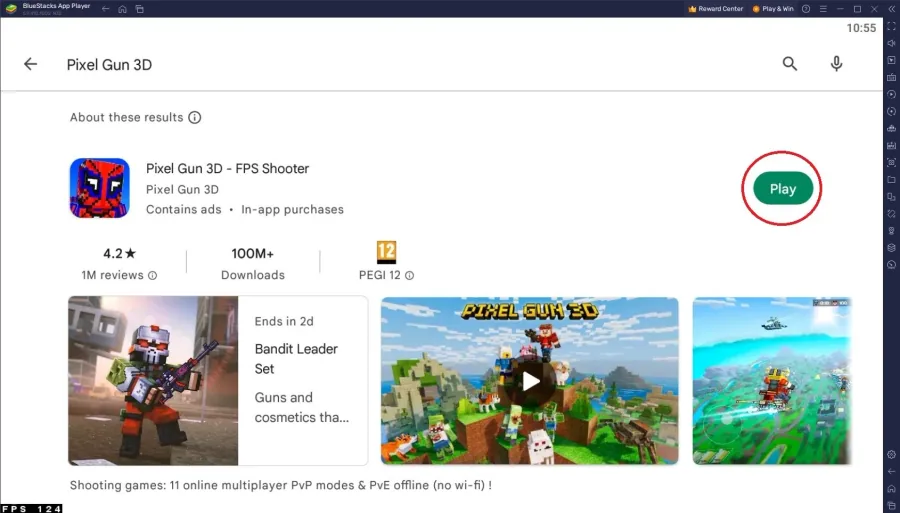This screenshot has height=513, width=900.
Task: Click the 1M reviews label
Action: click(x=112, y=275)
